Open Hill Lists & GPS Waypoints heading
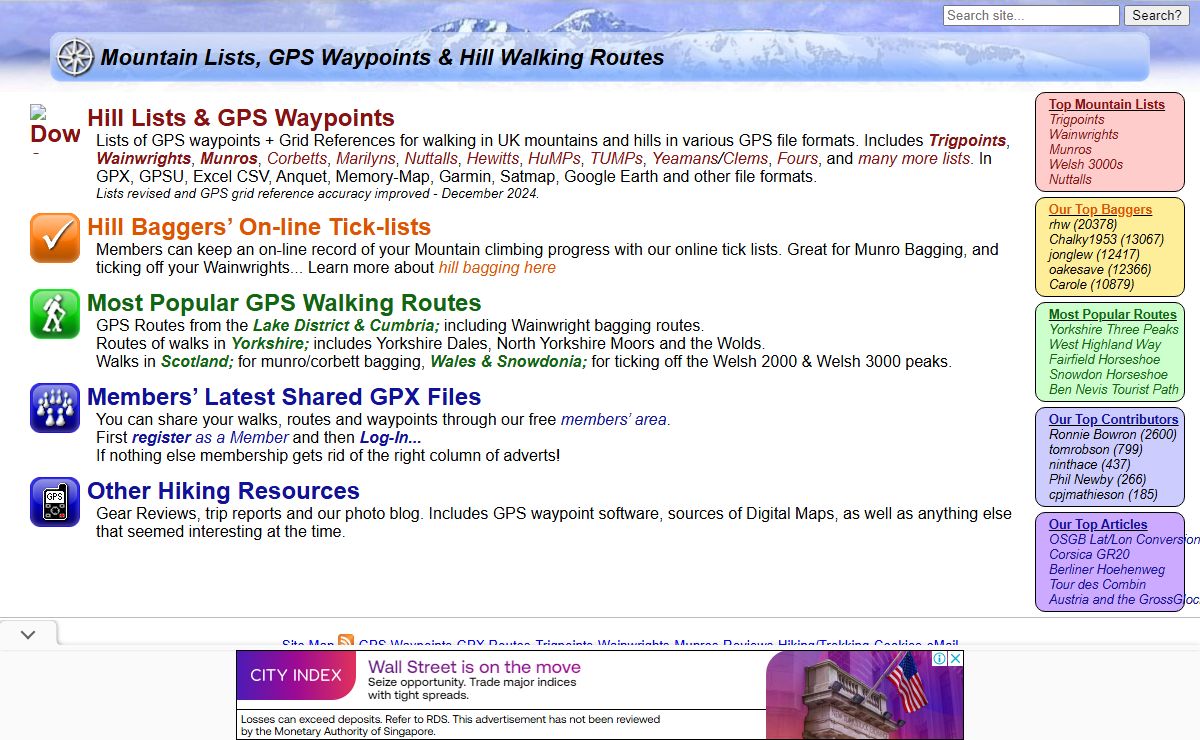This screenshot has height=740, width=1200. [240, 118]
